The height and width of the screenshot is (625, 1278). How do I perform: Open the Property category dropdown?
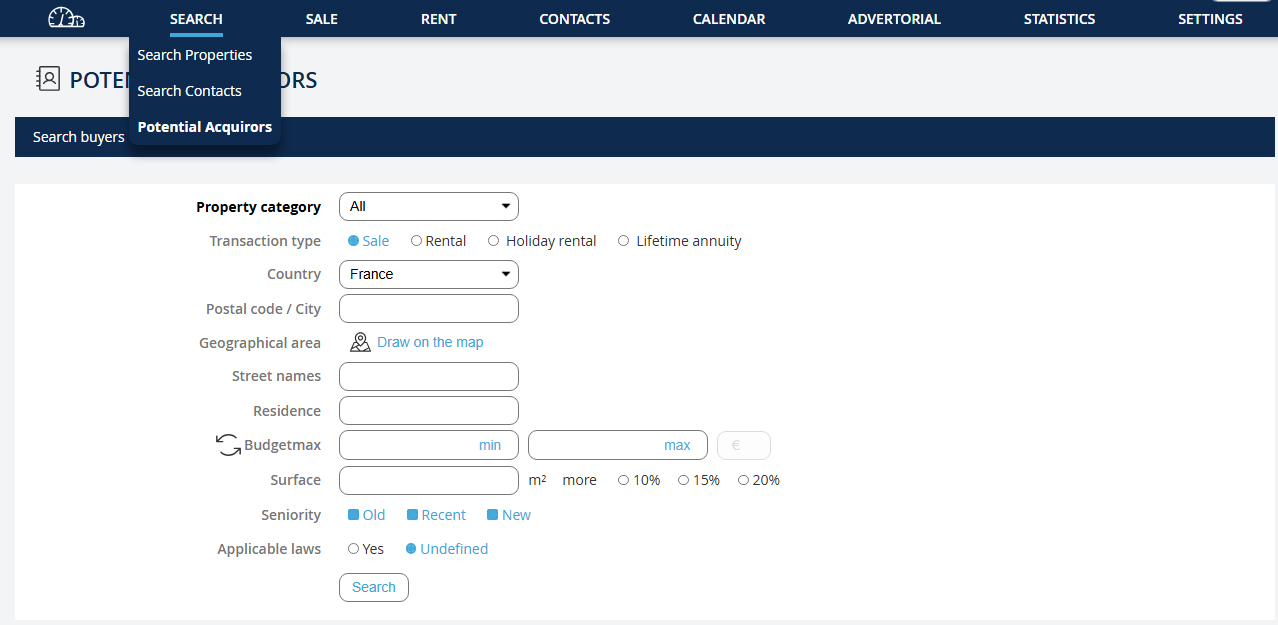pyautogui.click(x=429, y=207)
